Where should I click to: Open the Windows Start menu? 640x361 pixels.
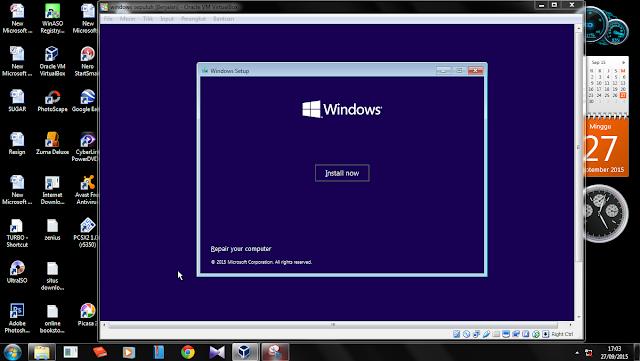[x=12, y=352]
